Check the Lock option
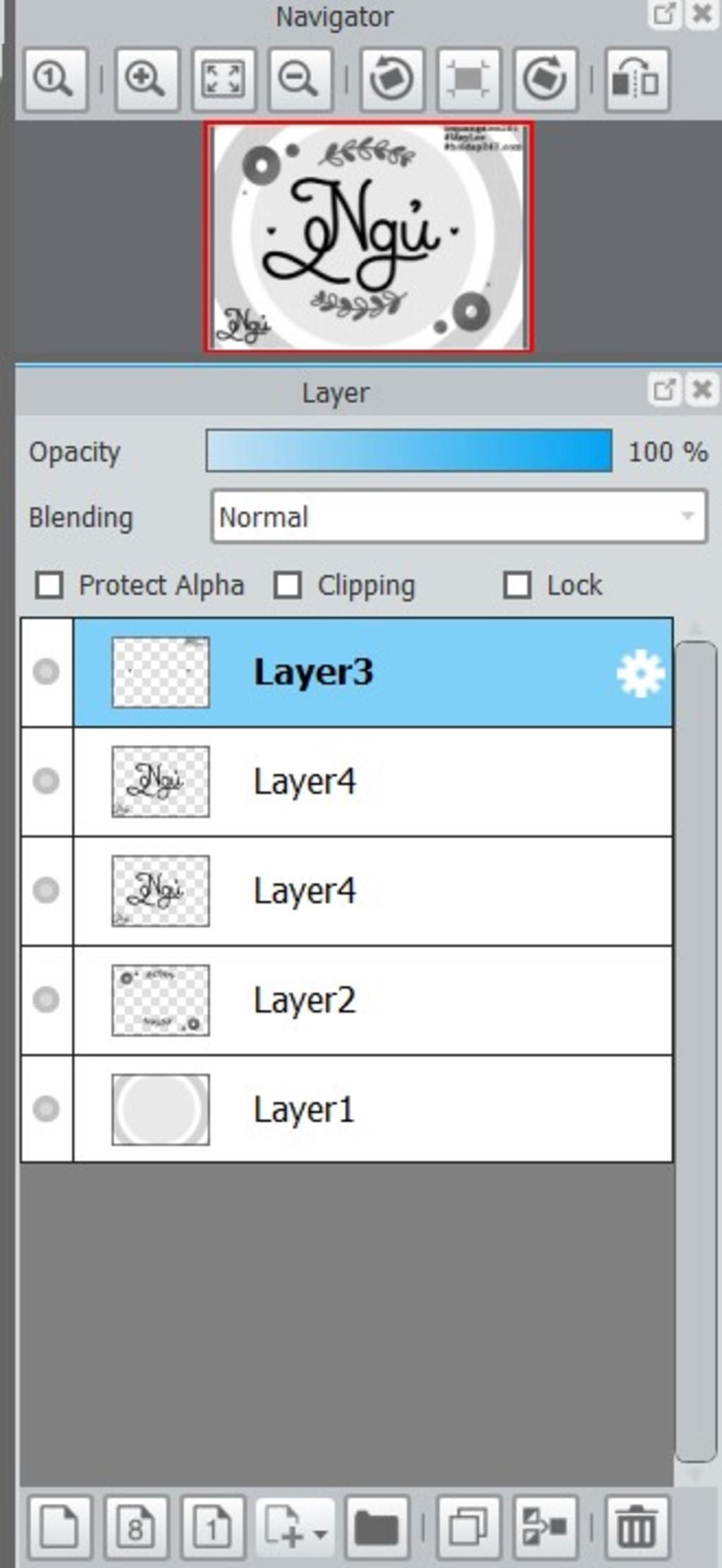Screen dimensions: 722x1568 (x=517, y=585)
